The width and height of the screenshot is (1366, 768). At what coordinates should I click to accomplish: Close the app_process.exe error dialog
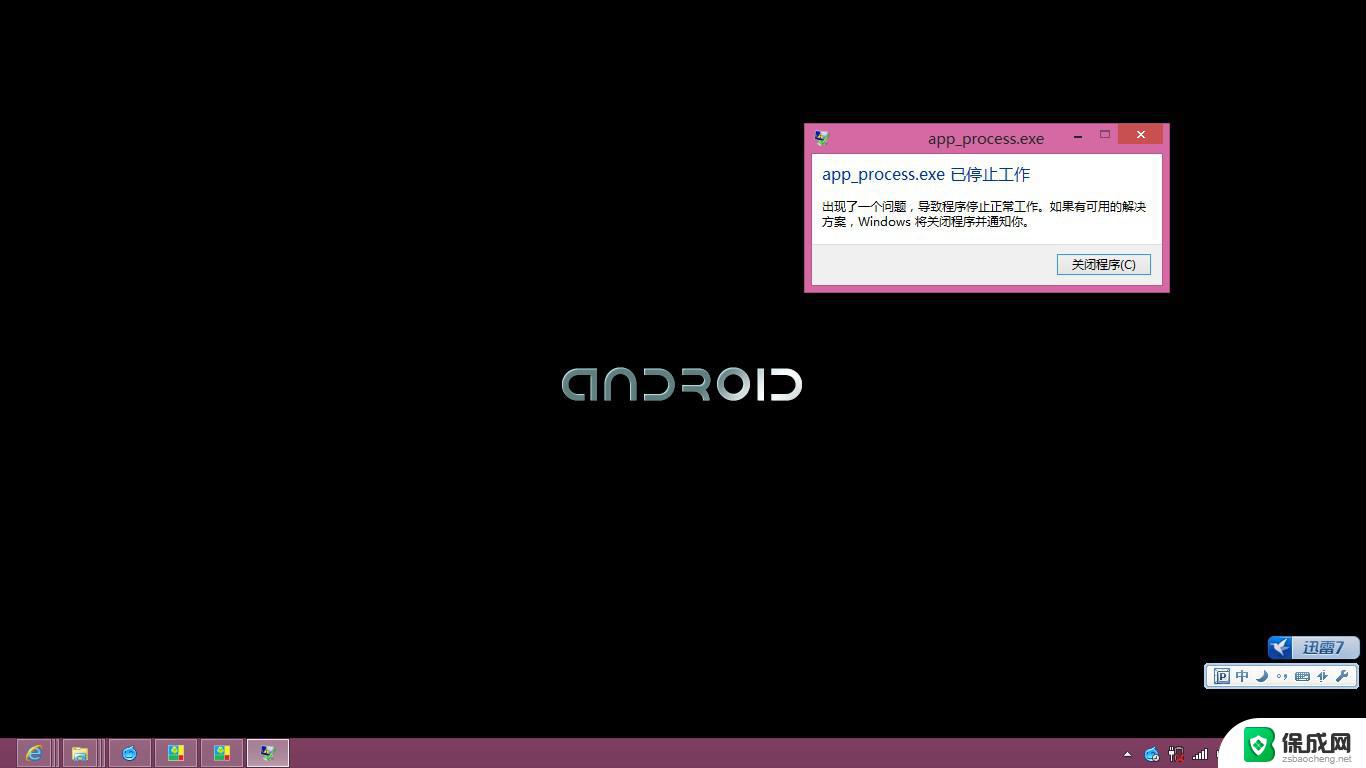pos(1141,134)
